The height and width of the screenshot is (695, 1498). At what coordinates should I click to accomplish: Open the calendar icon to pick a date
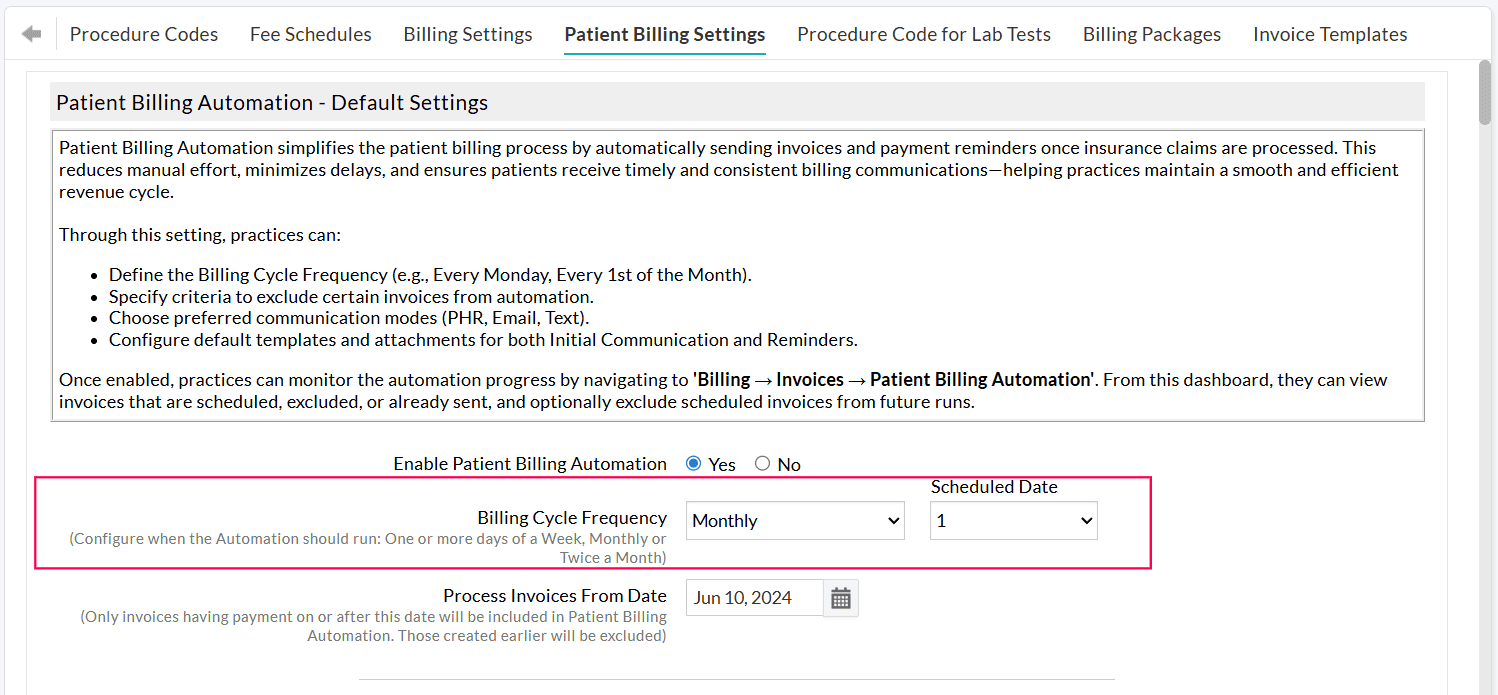click(x=841, y=597)
